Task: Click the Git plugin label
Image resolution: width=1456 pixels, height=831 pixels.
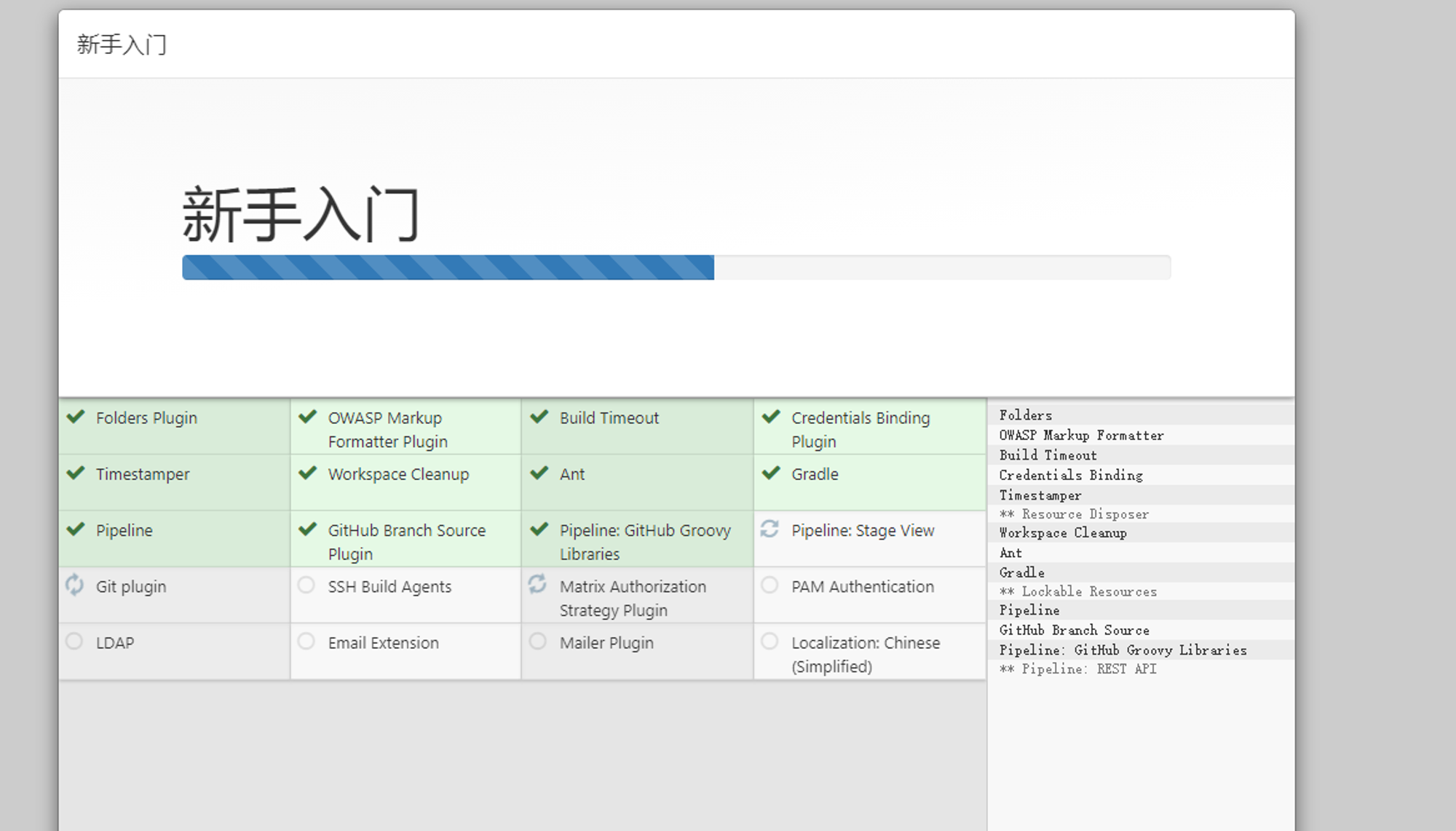Action: (x=131, y=586)
